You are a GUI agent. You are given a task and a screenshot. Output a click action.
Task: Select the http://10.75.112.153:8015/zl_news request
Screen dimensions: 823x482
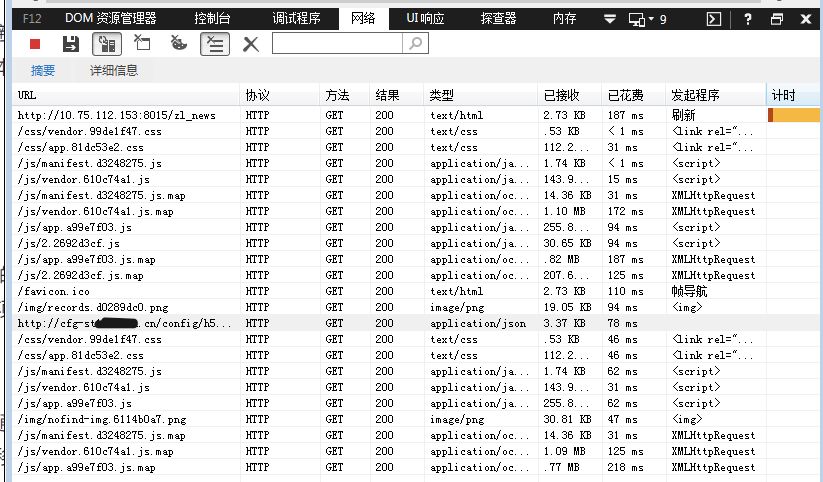tap(117, 116)
